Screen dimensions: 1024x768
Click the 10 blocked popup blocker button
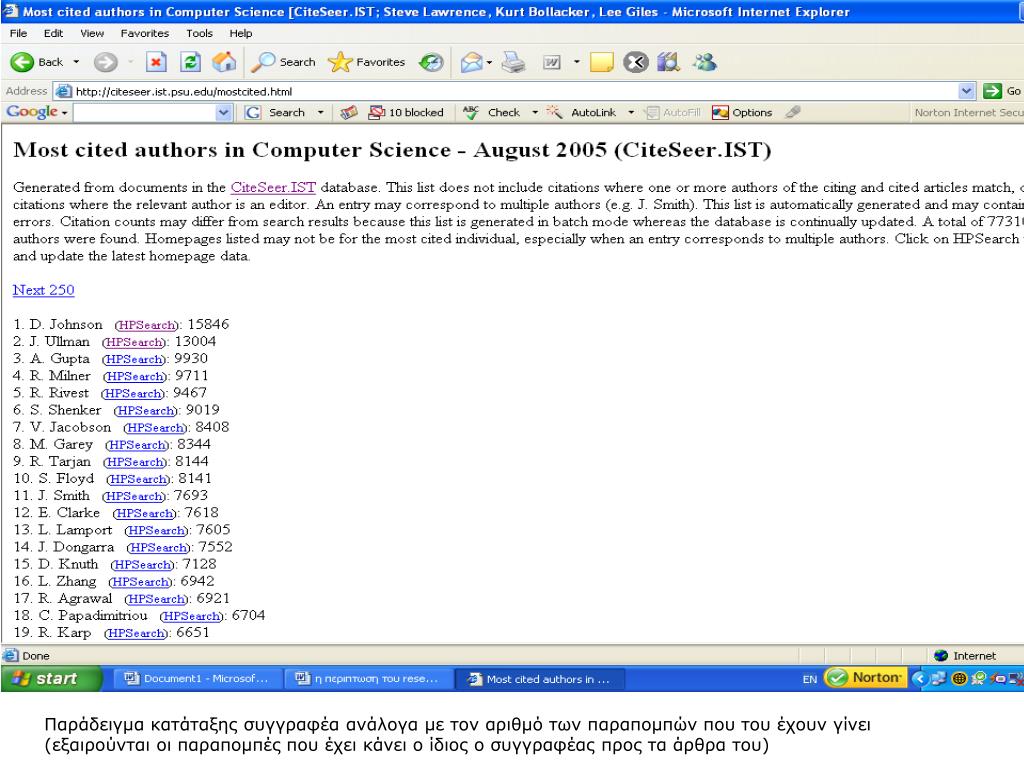(406, 112)
